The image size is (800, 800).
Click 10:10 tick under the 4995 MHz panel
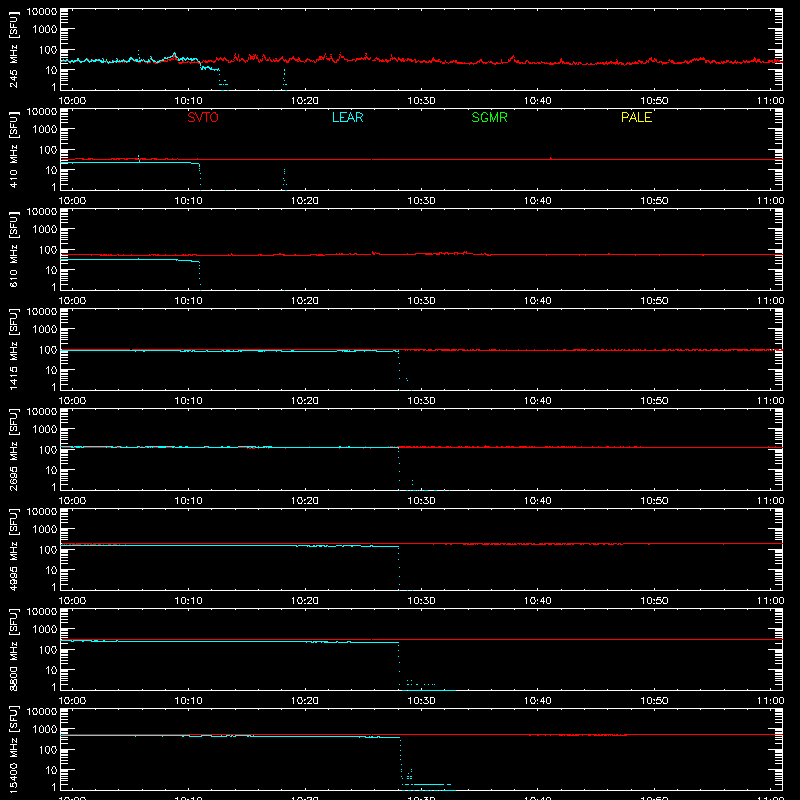[188, 601]
